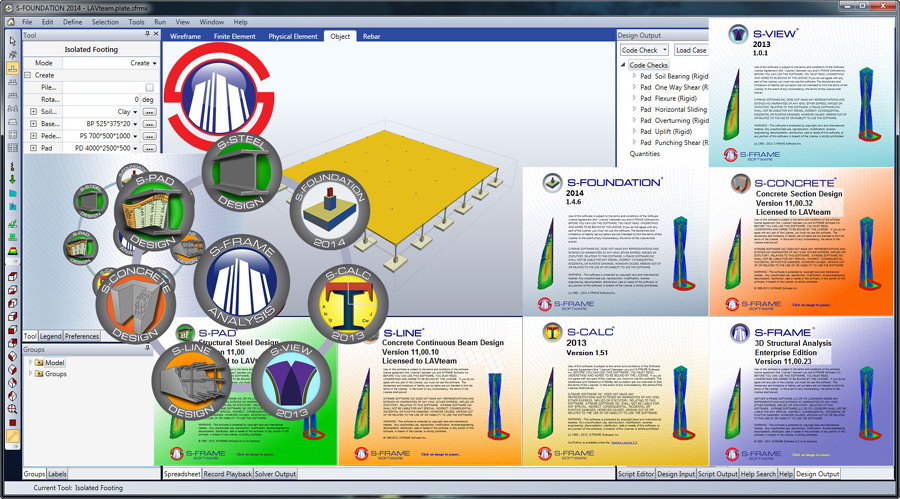Select Pad Flexure (Rigid) code check

click(x=668, y=98)
